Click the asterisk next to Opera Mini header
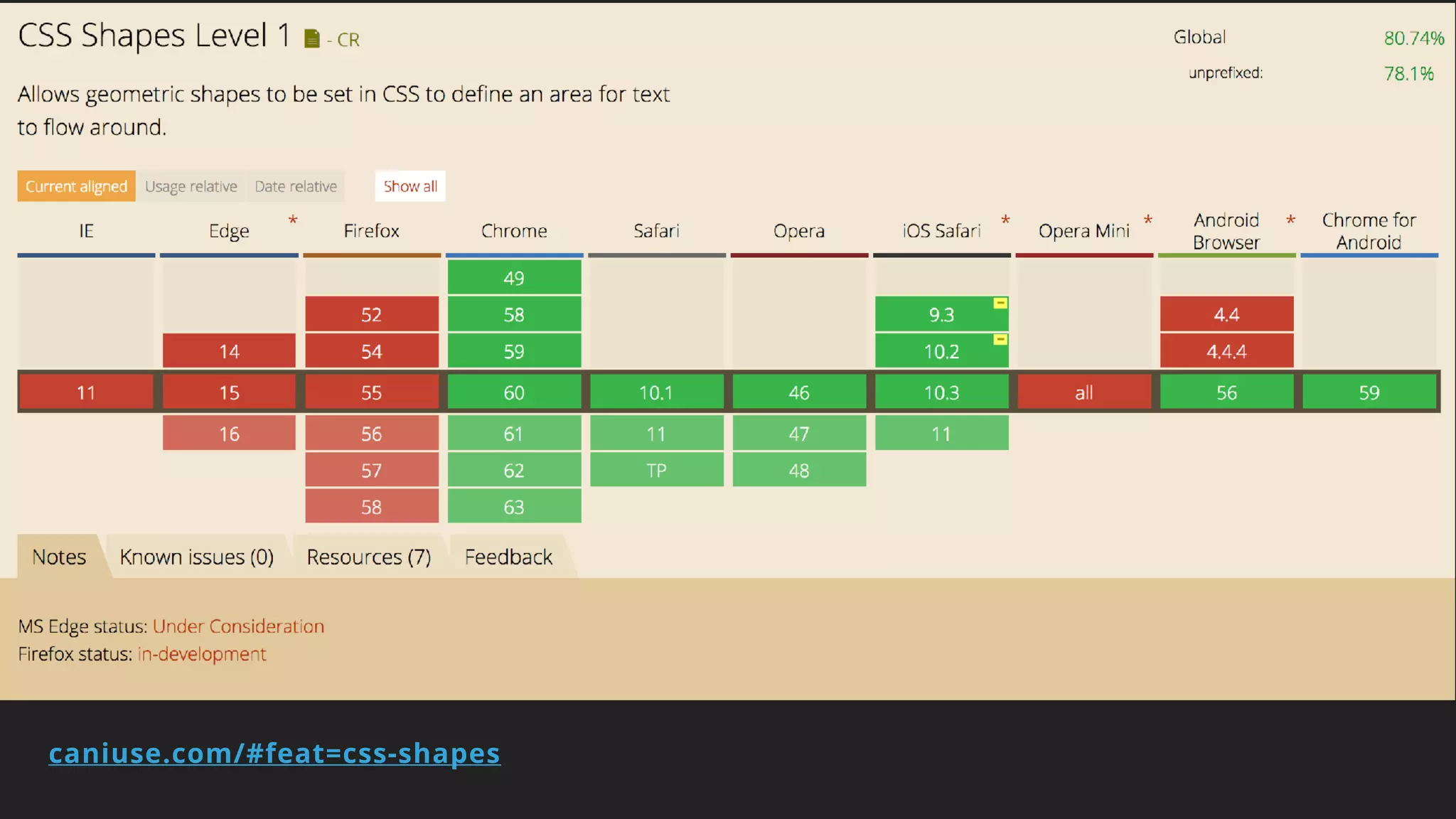Screen dimensions: 1456x819 tap(1147, 220)
